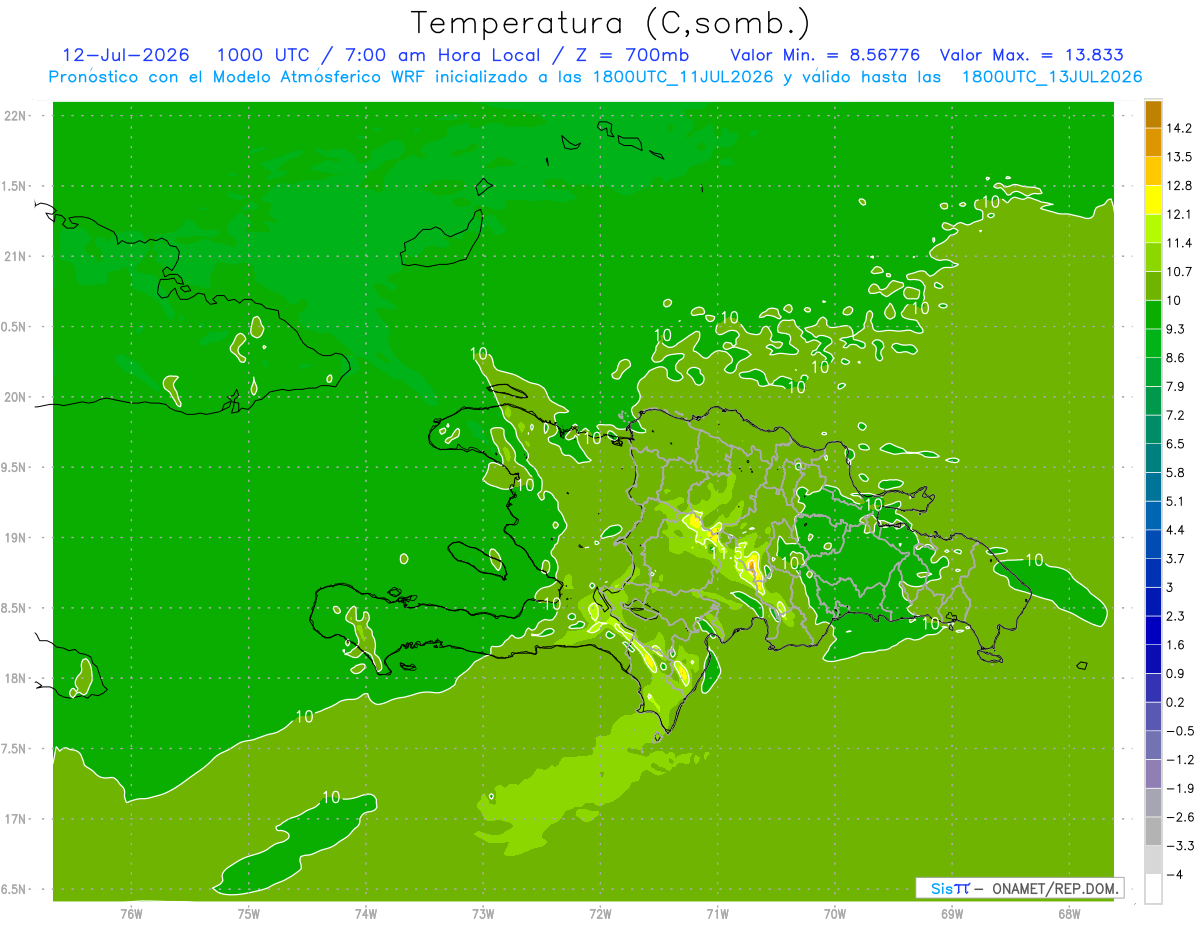Screen dimensions: 1200x927
Task: Click the "9.5N" latitude axis label
Action: point(15,467)
